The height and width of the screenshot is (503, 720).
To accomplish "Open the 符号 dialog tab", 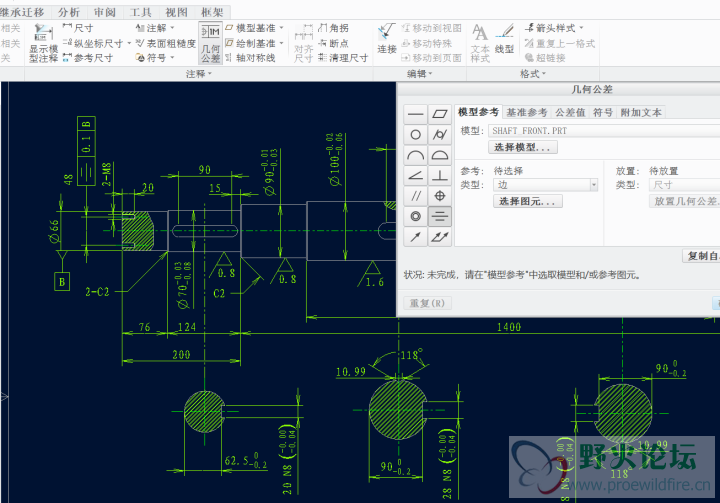I will (602, 113).
